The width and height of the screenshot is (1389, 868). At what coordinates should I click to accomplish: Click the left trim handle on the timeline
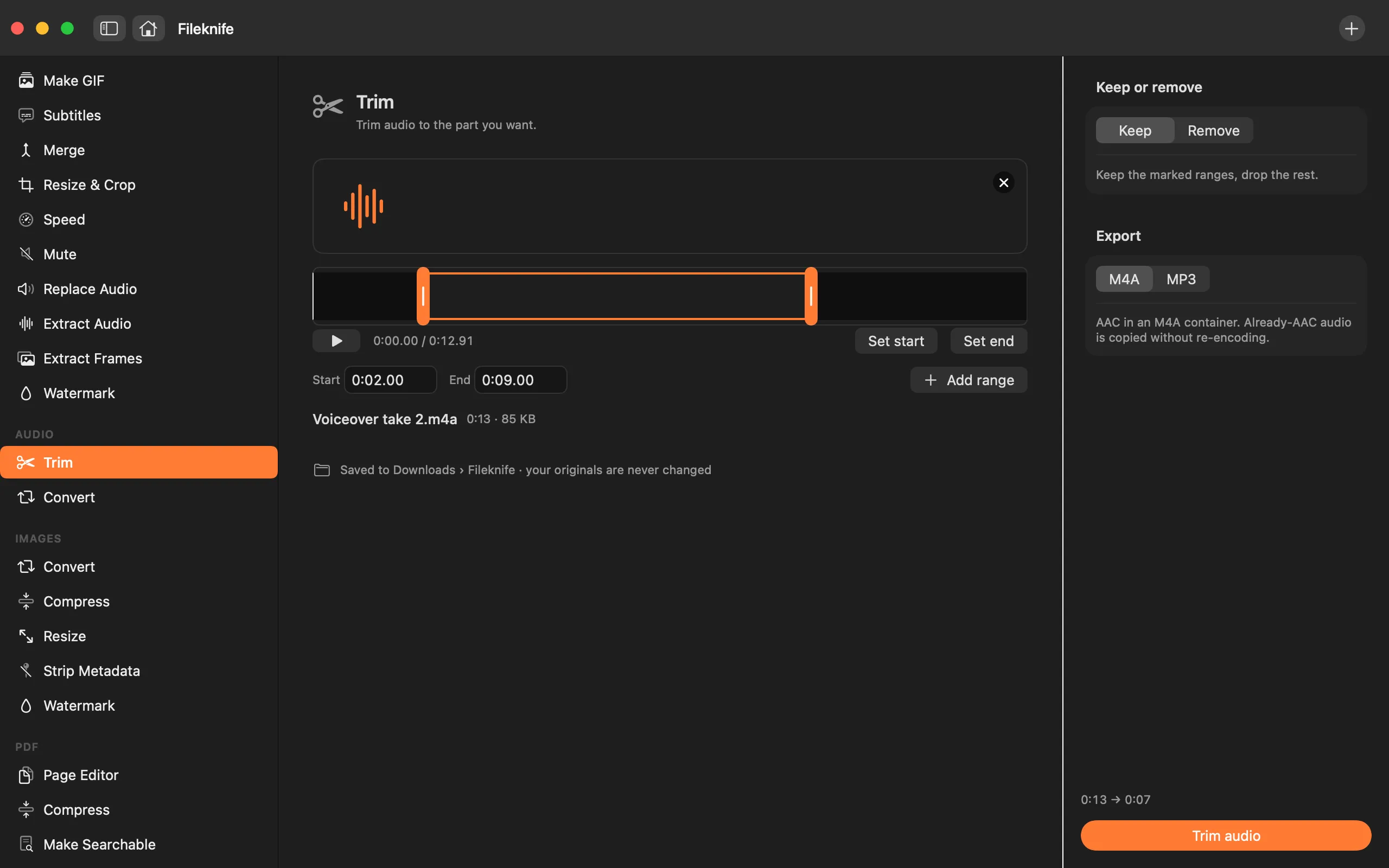tap(423, 296)
